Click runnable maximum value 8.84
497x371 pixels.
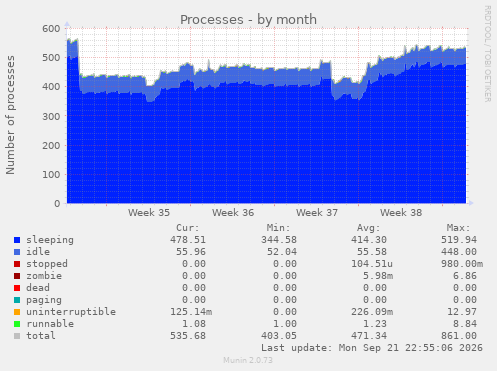coord(465,324)
